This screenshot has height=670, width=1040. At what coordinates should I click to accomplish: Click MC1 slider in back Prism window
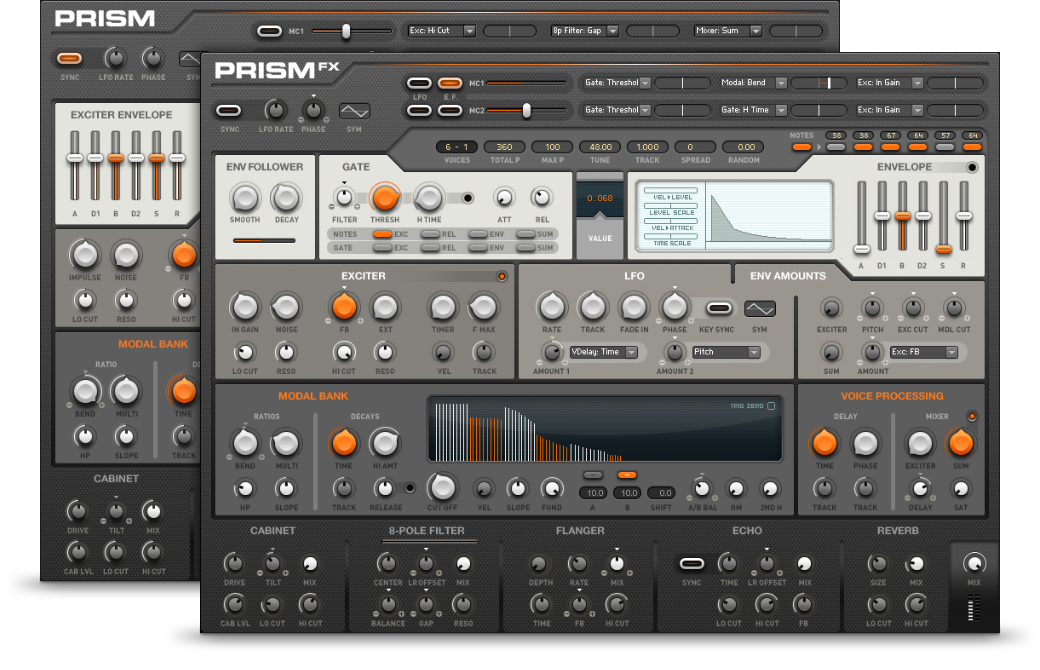[346, 31]
